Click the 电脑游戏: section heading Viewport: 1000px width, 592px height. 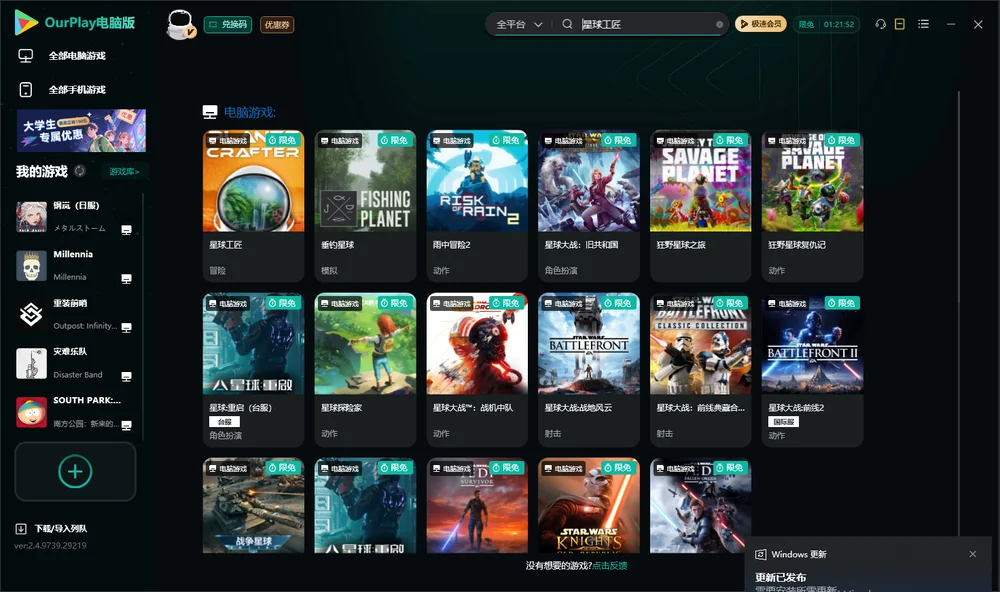click(249, 112)
